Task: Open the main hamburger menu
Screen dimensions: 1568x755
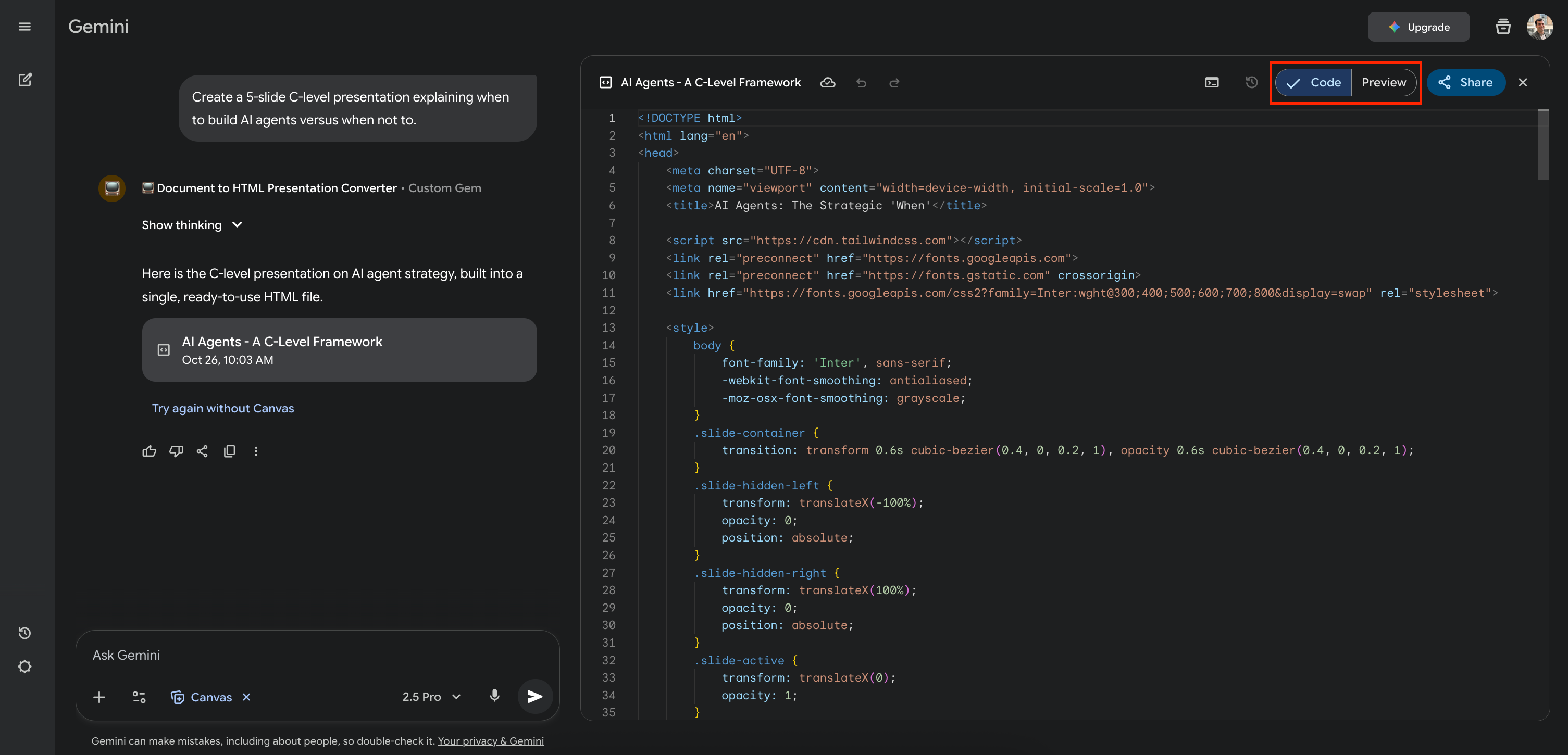Action: (25, 26)
